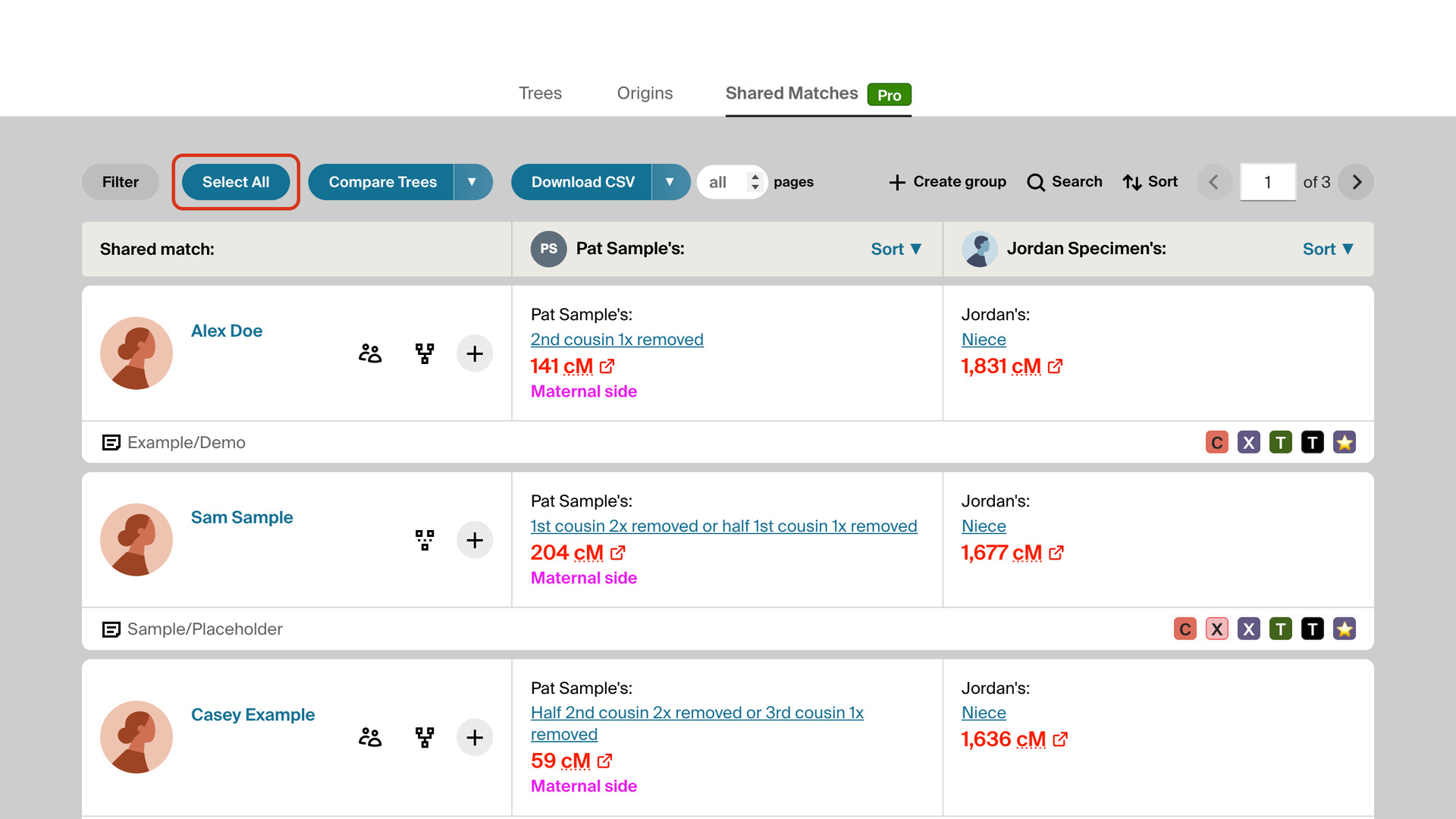Click Create group

947,182
